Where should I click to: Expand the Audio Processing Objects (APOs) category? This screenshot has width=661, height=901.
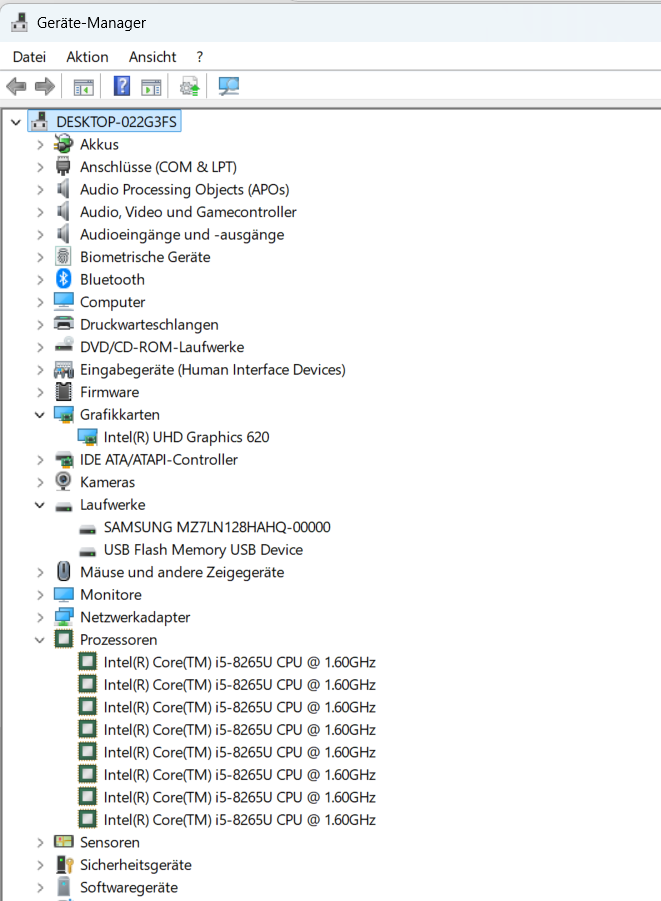pyautogui.click(x=40, y=190)
